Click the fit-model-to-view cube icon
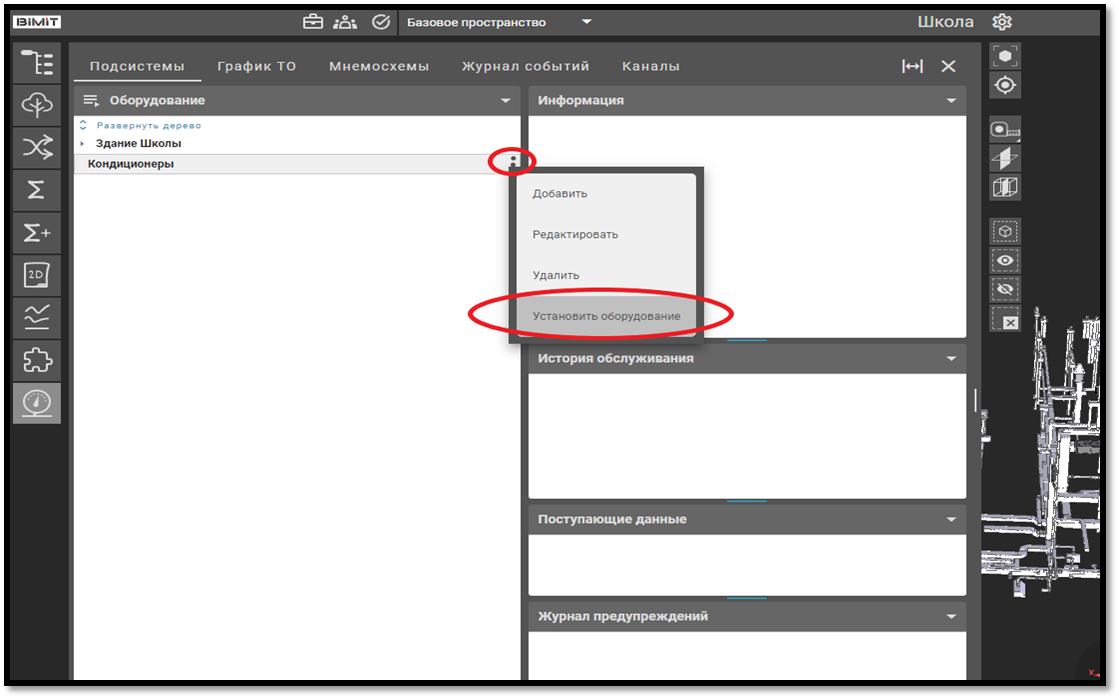This screenshot has width=1119, height=699. pos(1004,57)
